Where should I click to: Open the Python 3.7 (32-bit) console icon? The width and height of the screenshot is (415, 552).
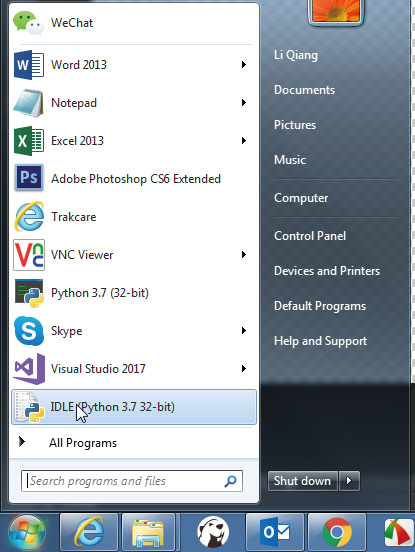click(x=29, y=293)
